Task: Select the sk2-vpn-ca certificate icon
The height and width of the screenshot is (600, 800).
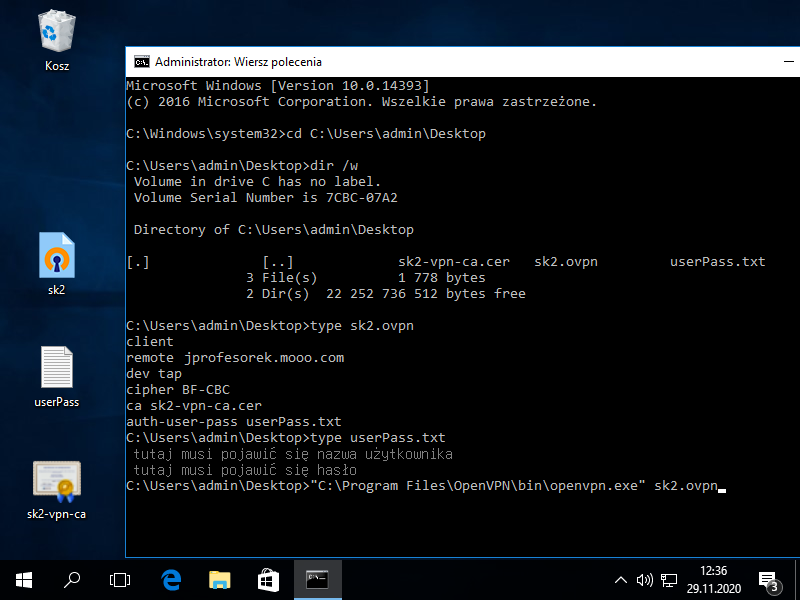Action: tap(56, 482)
